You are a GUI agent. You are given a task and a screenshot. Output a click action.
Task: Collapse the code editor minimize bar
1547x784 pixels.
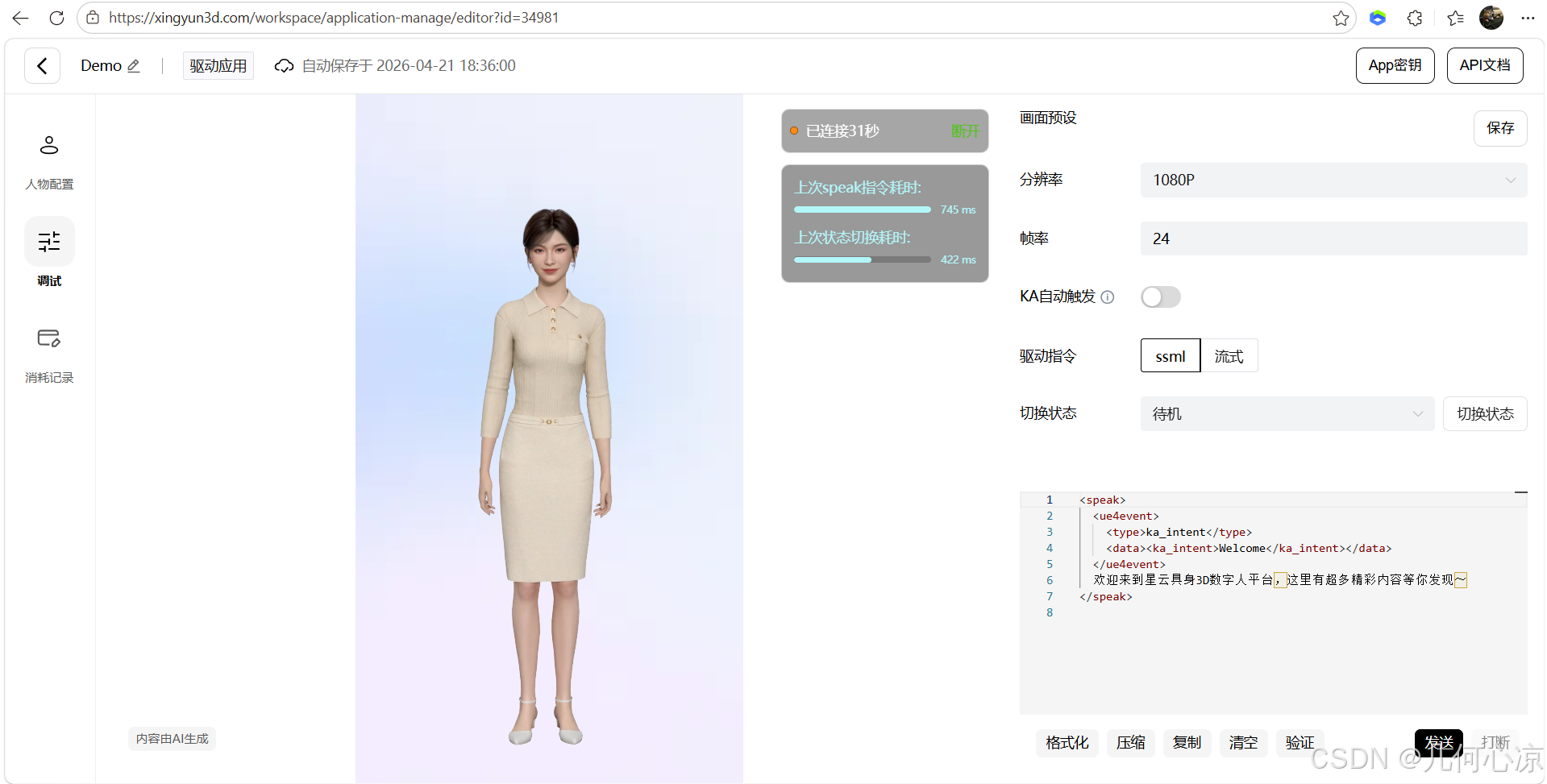pos(1520,492)
